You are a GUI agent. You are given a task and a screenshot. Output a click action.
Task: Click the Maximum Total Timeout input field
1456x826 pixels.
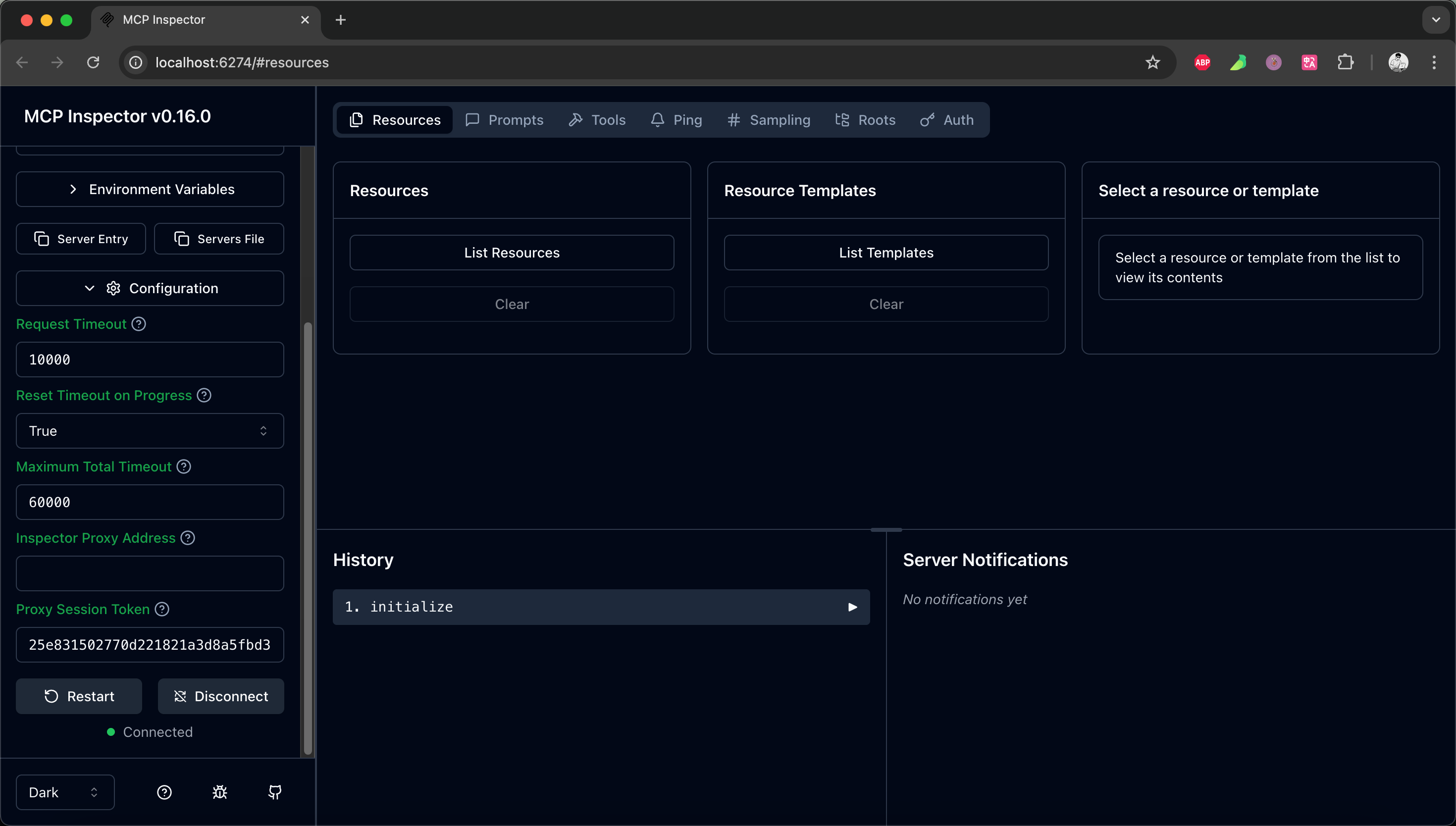(x=150, y=502)
